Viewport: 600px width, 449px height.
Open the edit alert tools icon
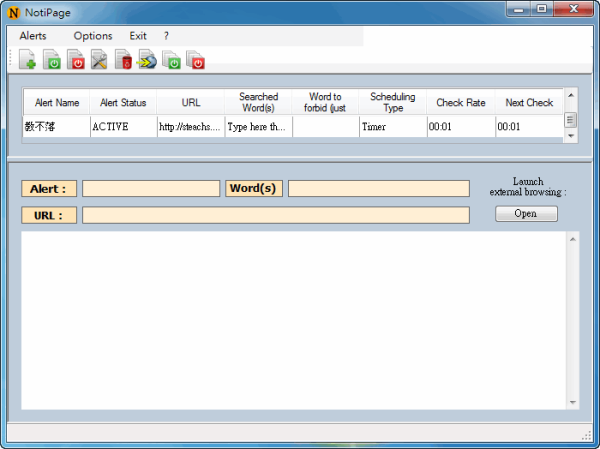(x=100, y=61)
